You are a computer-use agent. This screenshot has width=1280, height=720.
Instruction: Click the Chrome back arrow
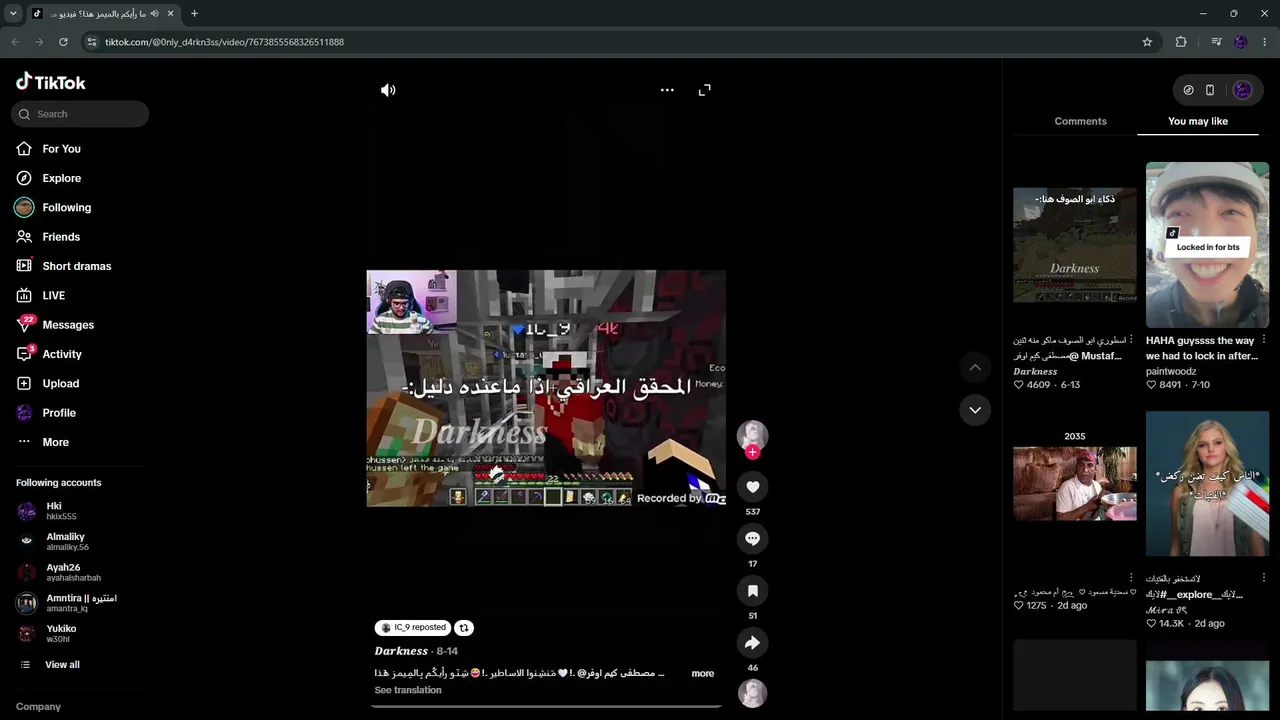15,42
